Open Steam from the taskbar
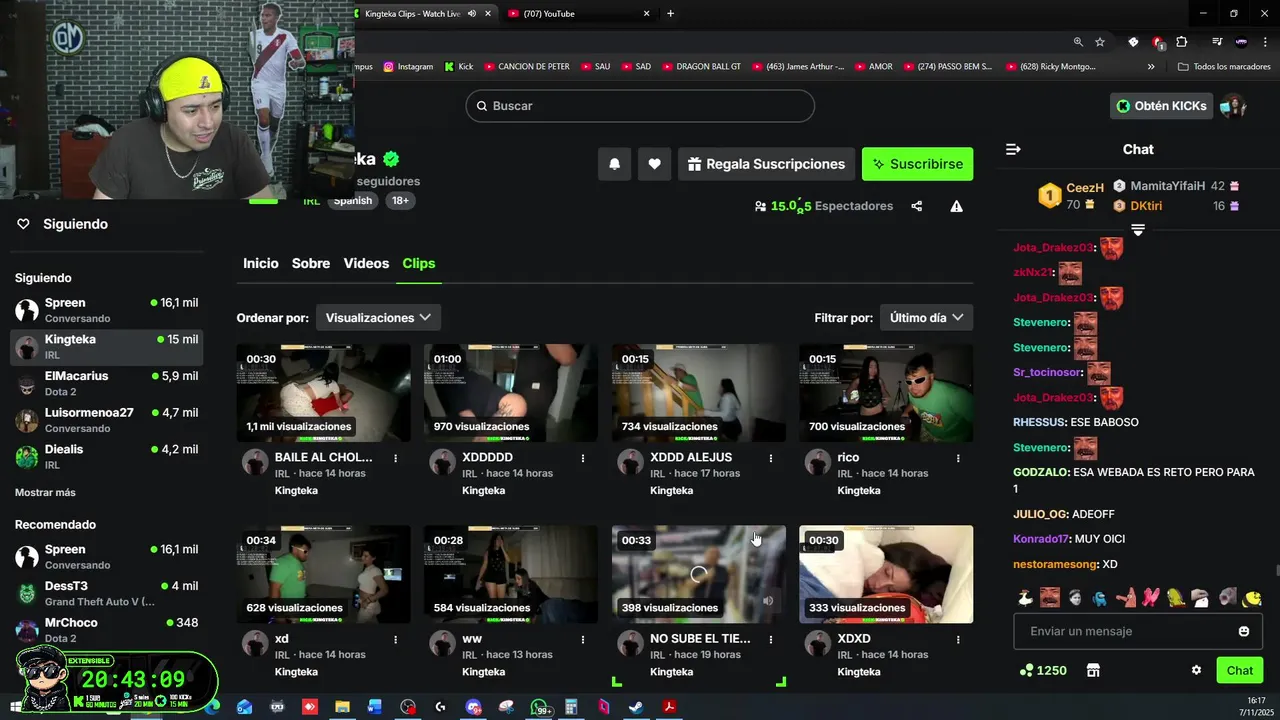 [636, 707]
